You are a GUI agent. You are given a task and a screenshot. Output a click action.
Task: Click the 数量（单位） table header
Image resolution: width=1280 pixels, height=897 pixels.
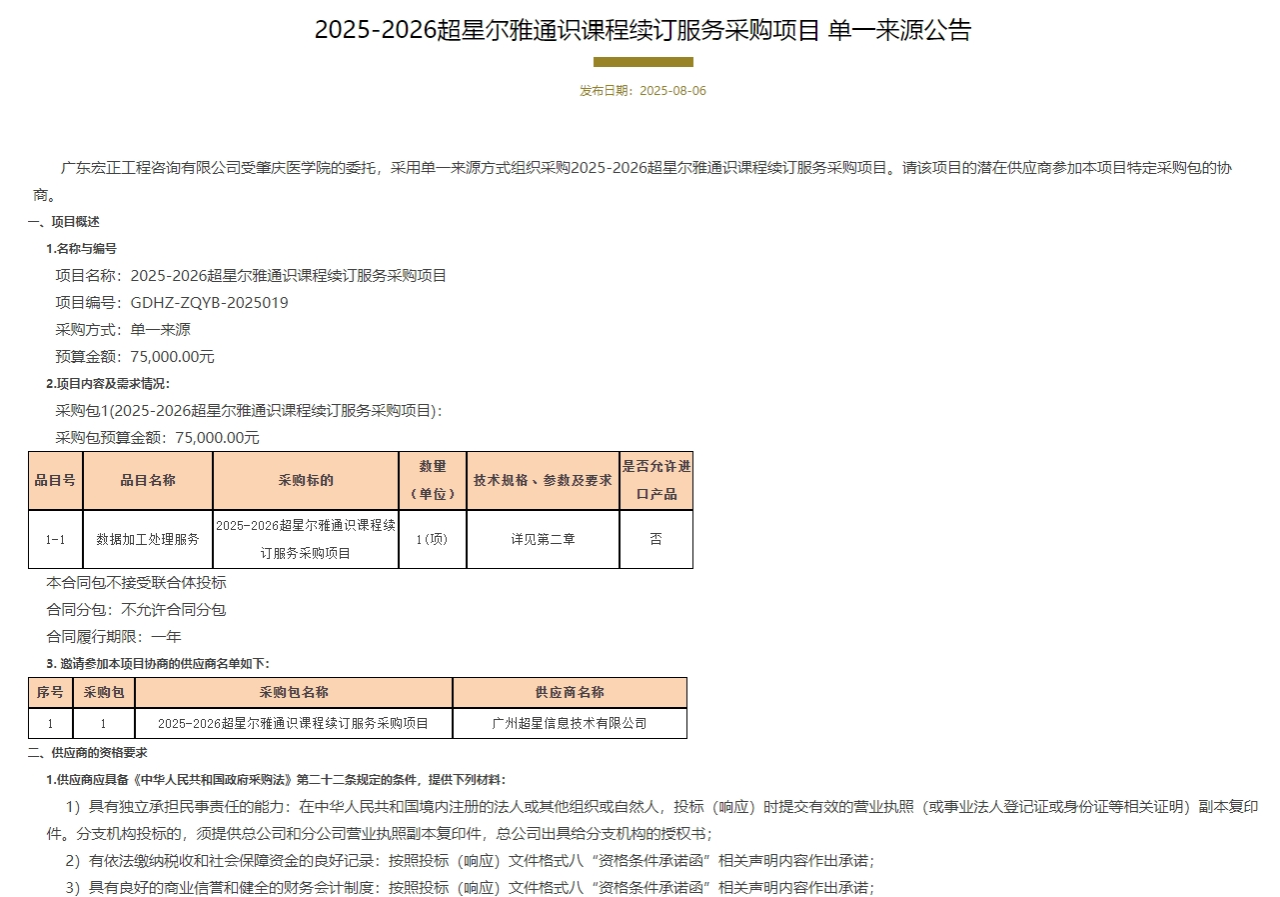433,480
